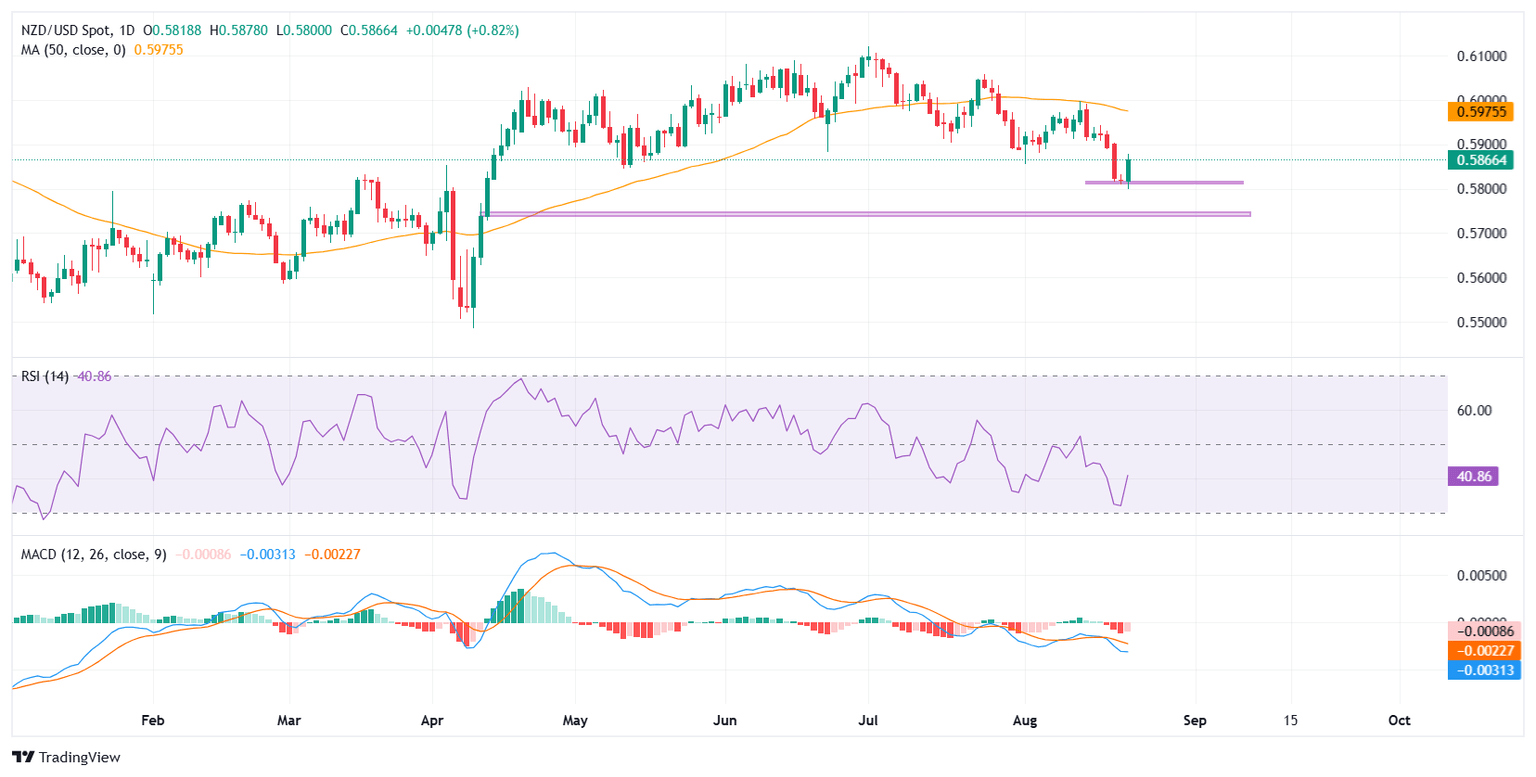1536x777 pixels.
Task: Click the green 0.58664 current price tag
Action: (x=1483, y=159)
